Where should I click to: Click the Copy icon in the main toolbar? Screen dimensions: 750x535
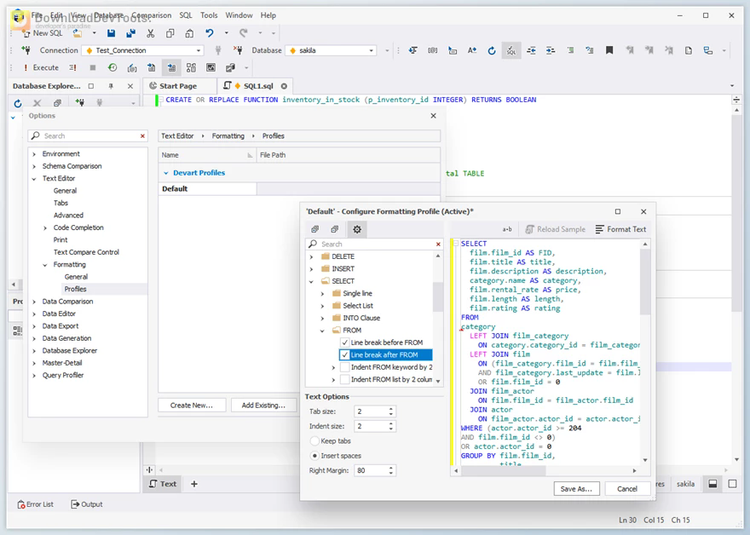pos(170,33)
